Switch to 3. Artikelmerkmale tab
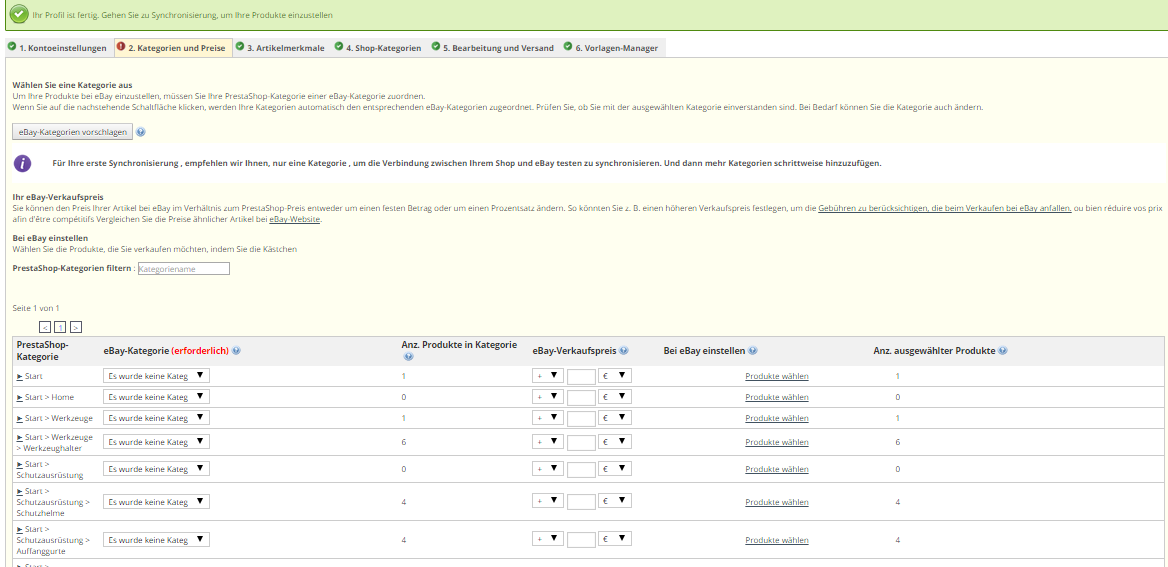This screenshot has width=1168, height=567. pyautogui.click(x=280, y=48)
